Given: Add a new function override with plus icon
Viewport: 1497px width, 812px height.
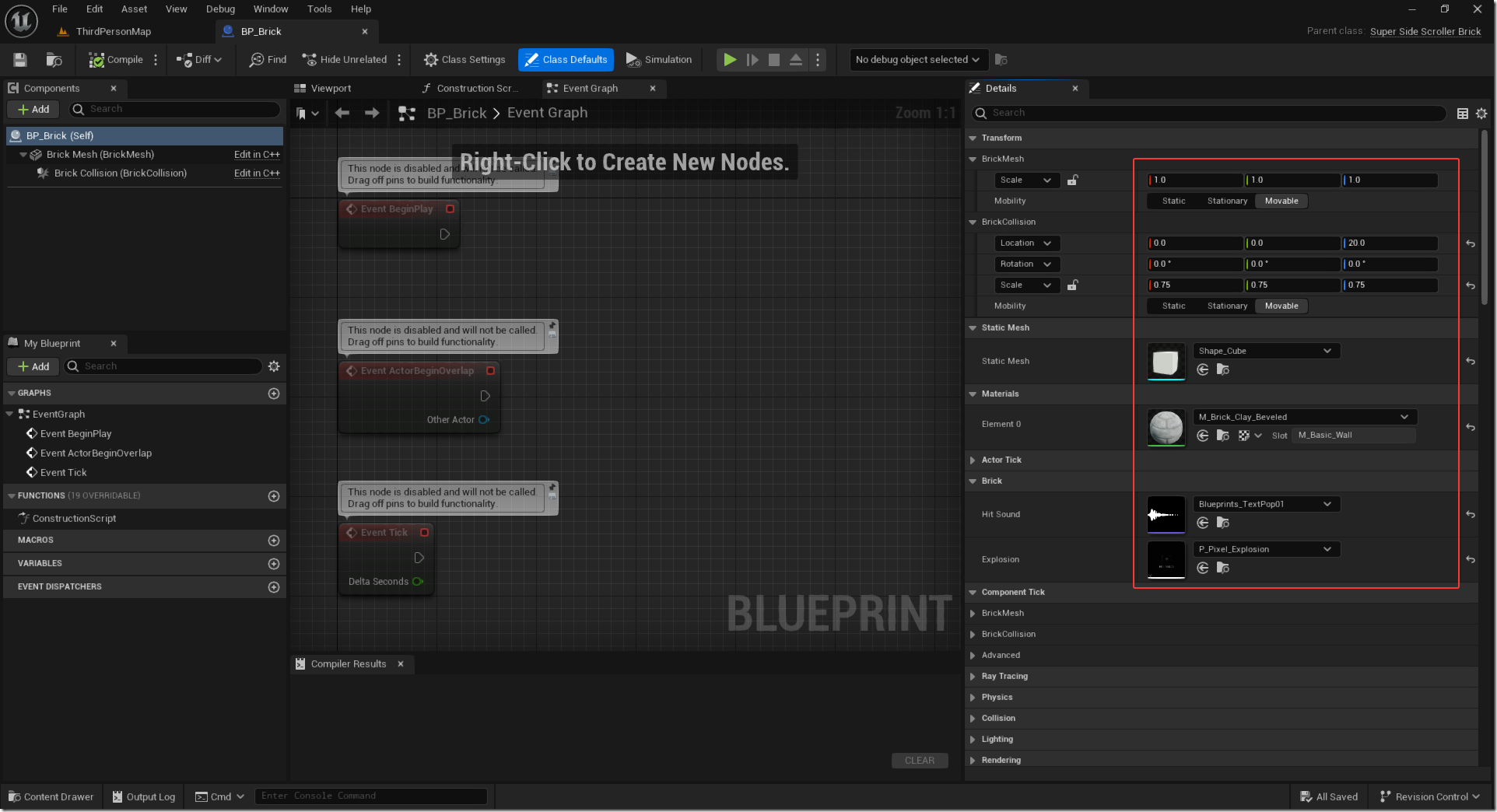Looking at the screenshot, I should click(274, 496).
